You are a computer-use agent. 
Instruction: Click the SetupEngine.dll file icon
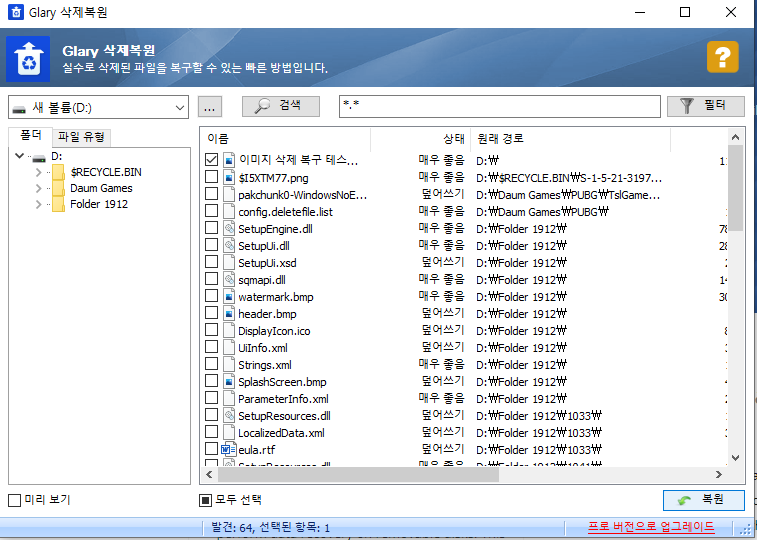point(229,228)
